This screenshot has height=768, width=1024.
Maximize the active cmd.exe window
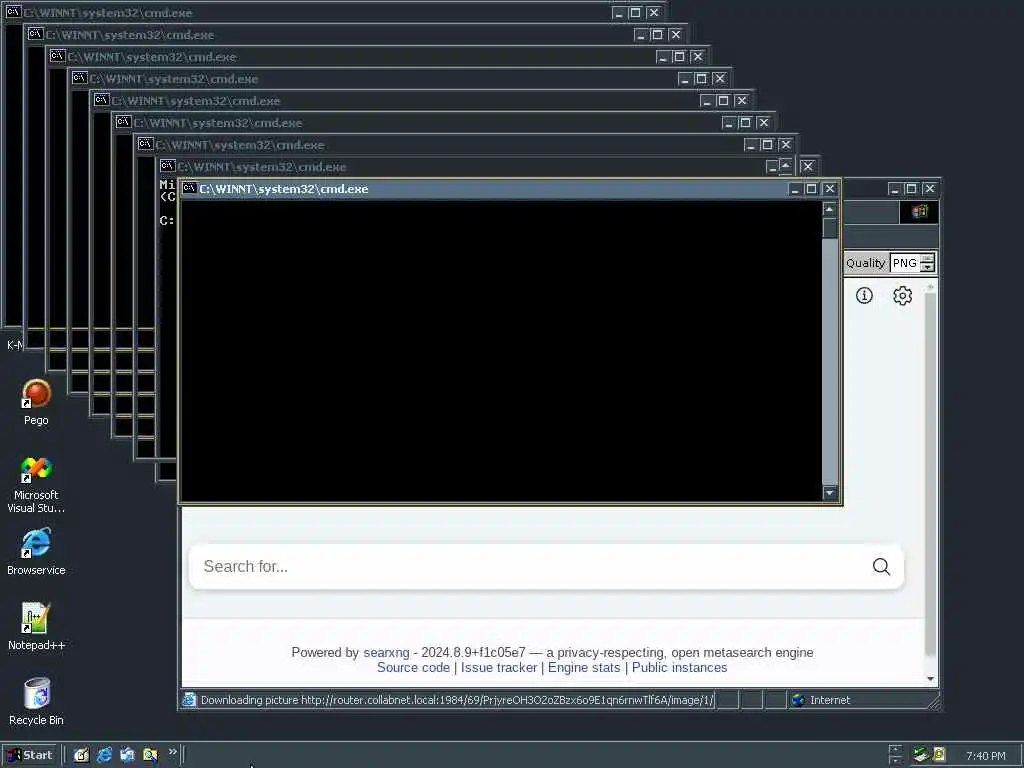click(x=811, y=189)
